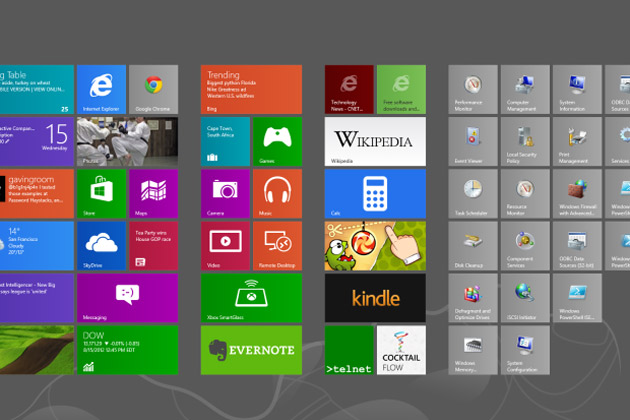Open the Evernote tile
Viewport: 630px width, 420px height.
(251, 349)
